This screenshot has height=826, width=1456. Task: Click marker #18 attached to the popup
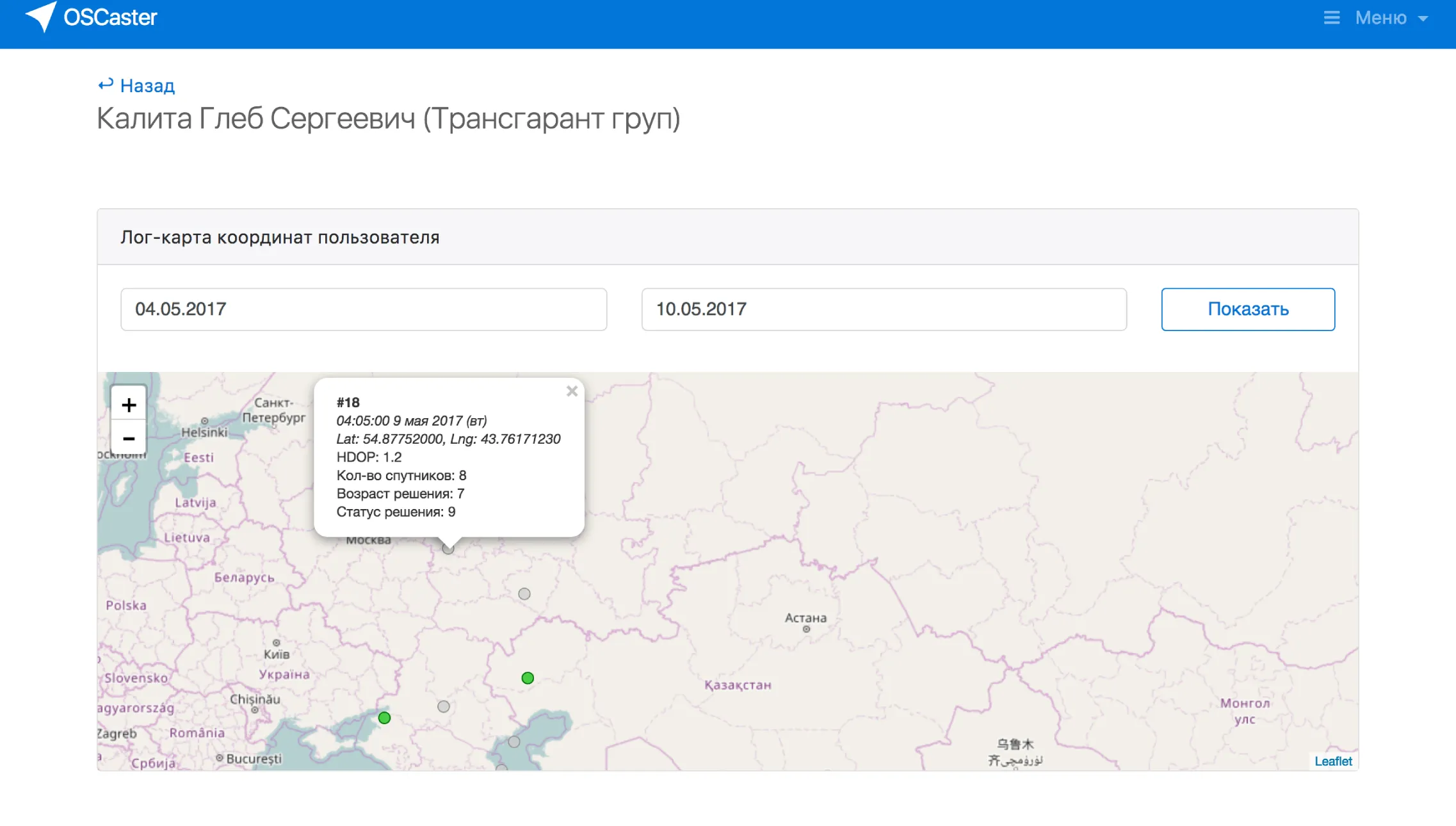[448, 549]
